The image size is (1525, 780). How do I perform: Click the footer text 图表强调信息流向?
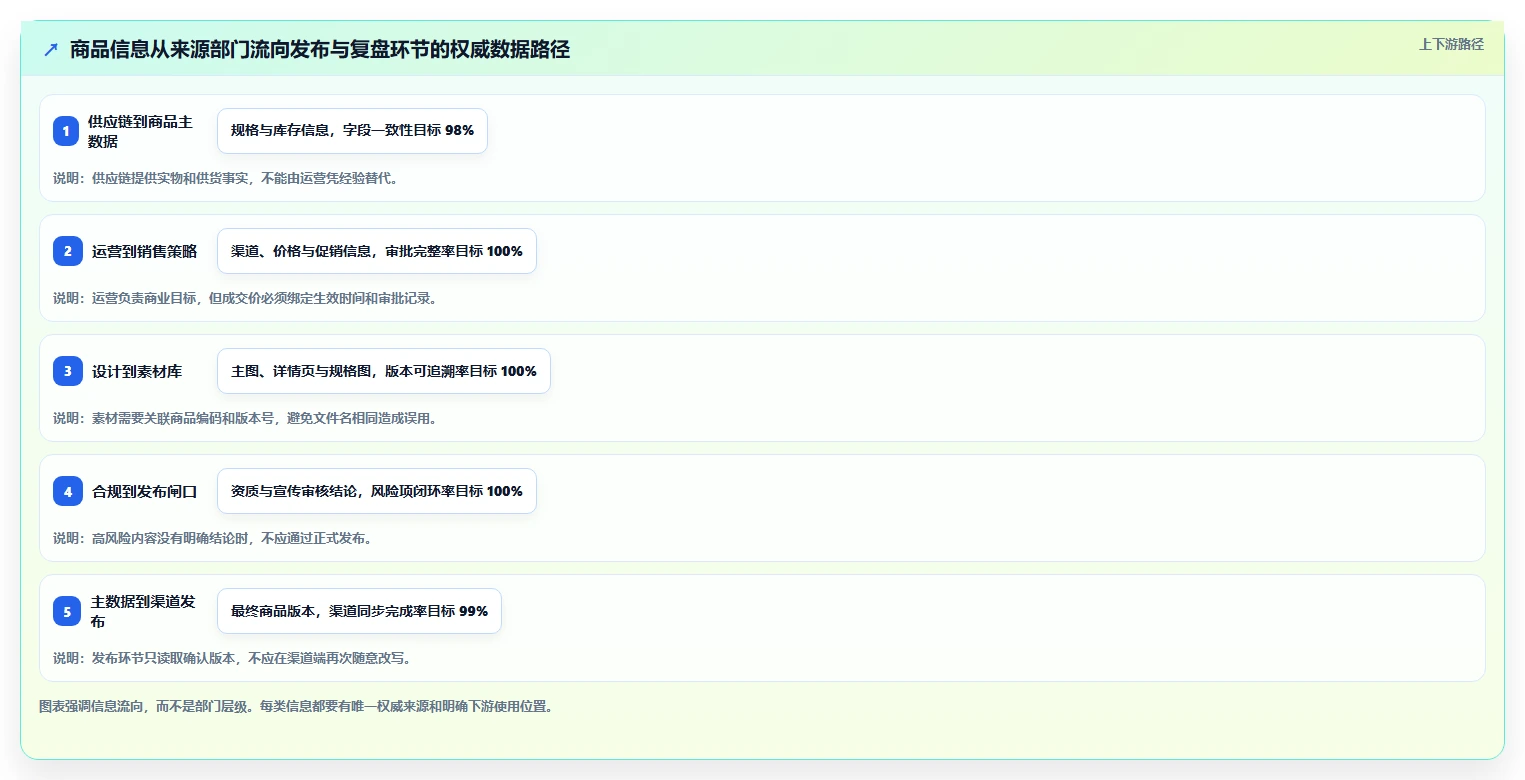coord(296,706)
